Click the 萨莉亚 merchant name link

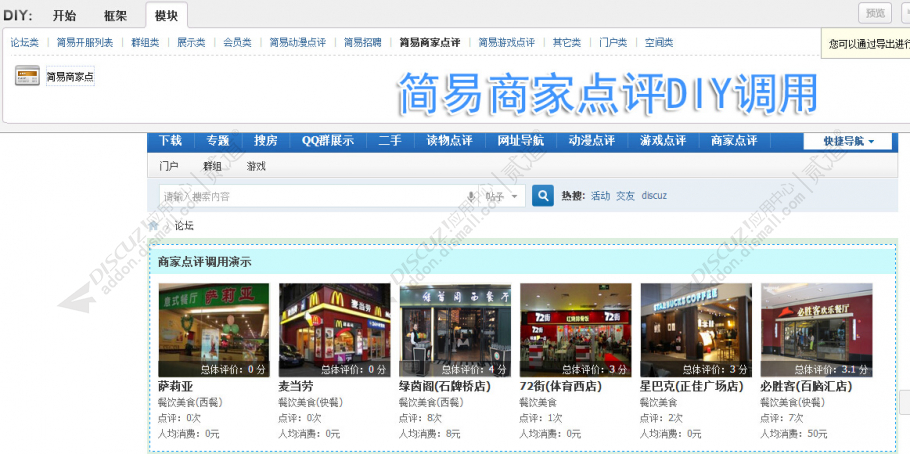(175, 386)
